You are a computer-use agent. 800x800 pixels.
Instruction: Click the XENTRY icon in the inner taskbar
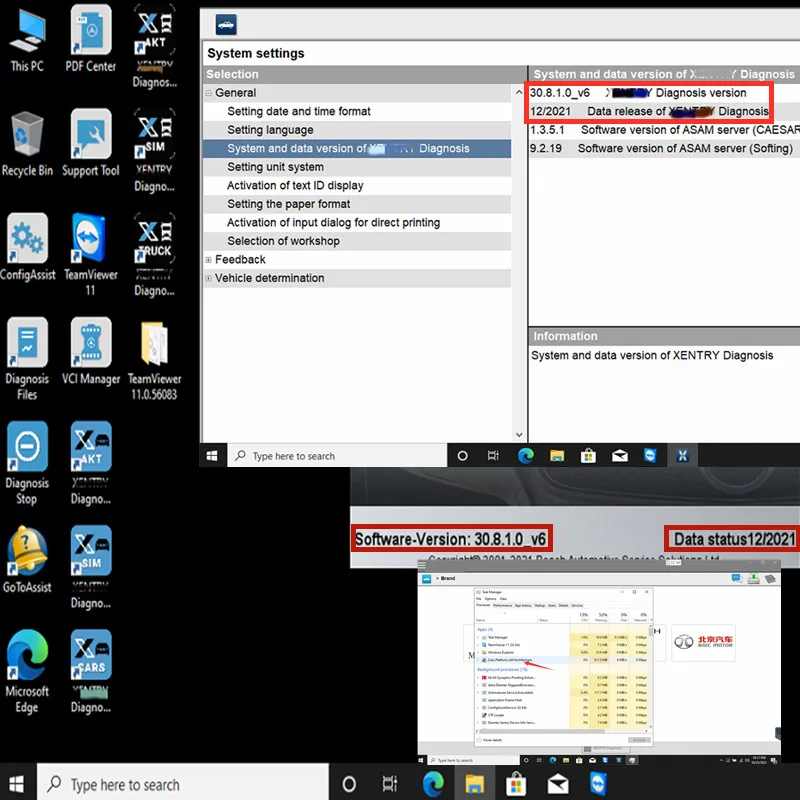click(682, 456)
